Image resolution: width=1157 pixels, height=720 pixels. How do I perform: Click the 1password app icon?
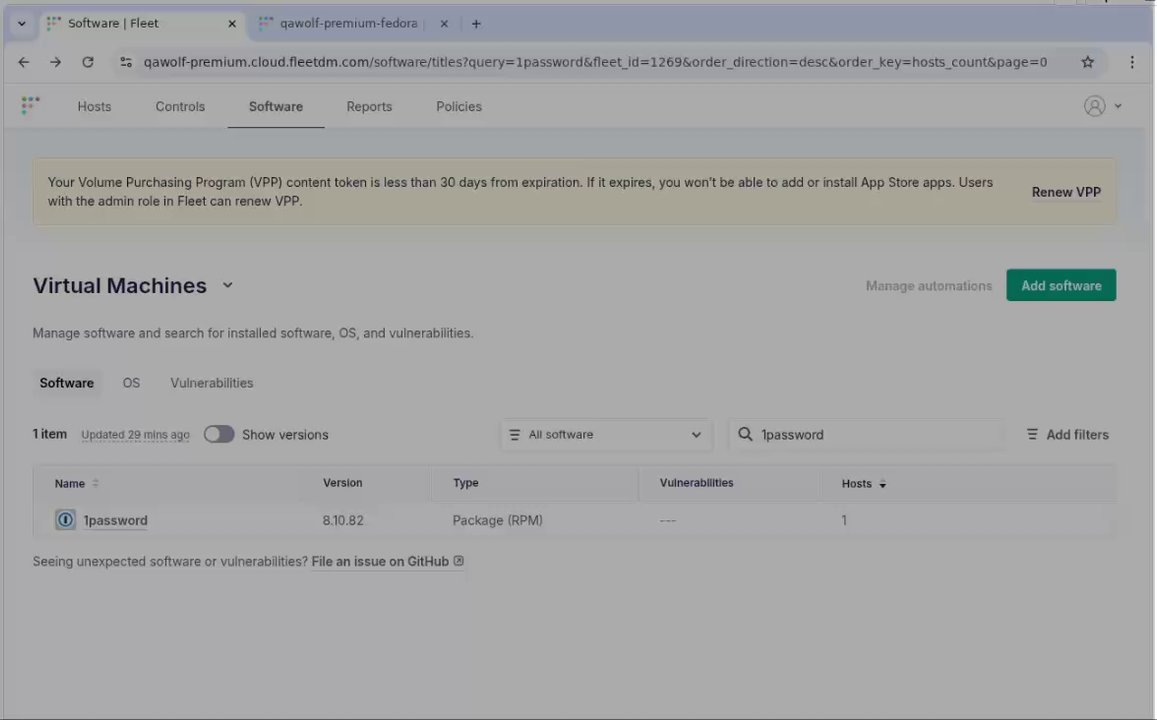pyautogui.click(x=65, y=519)
